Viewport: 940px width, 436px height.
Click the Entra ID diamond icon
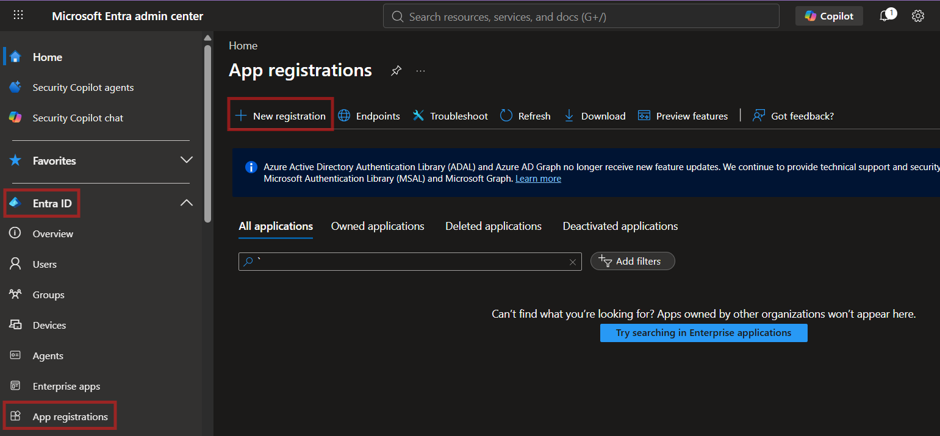(x=16, y=203)
